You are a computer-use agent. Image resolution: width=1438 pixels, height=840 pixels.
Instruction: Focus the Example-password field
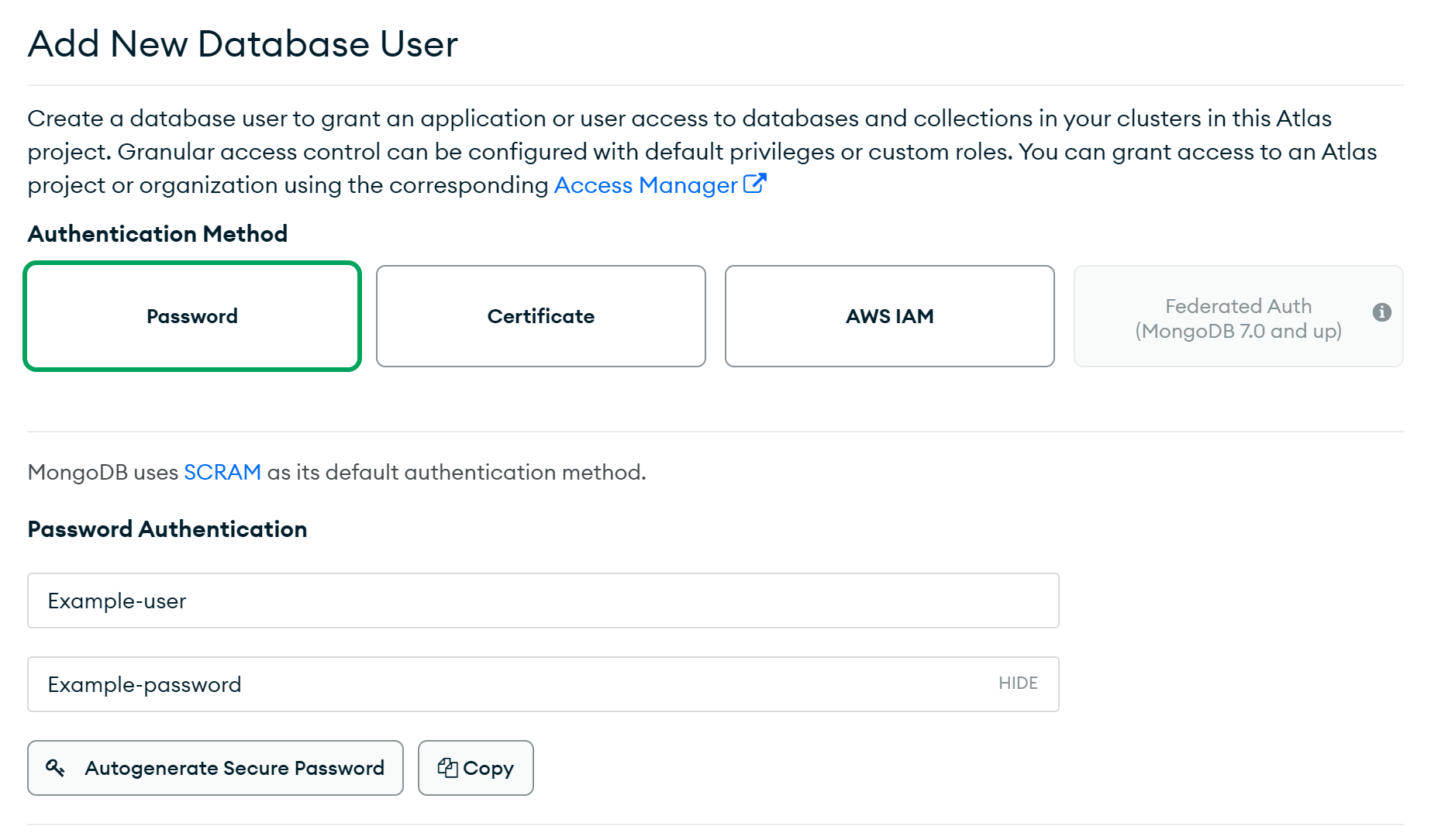click(x=543, y=684)
